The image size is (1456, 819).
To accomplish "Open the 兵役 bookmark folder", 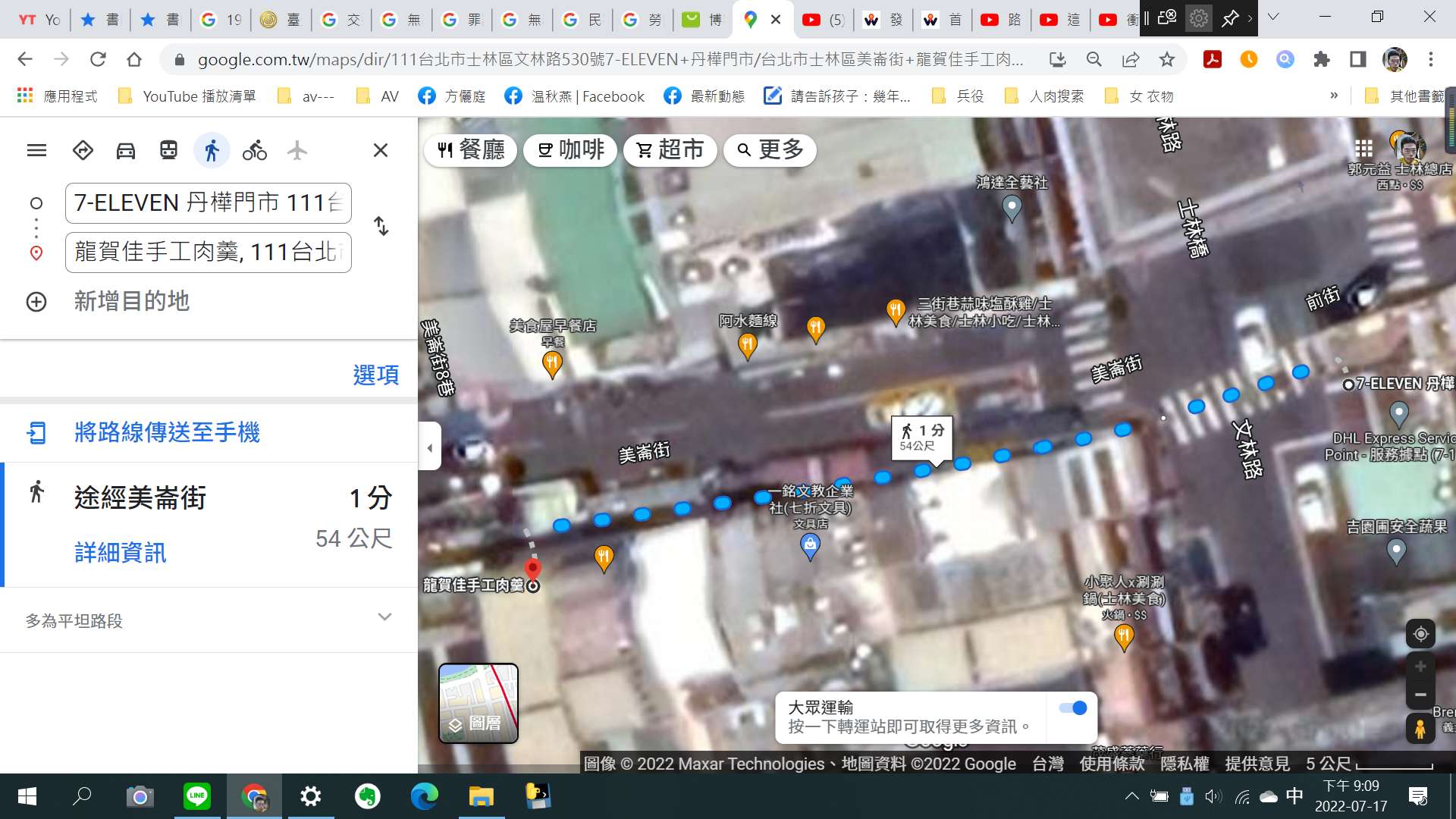I will click(x=959, y=96).
